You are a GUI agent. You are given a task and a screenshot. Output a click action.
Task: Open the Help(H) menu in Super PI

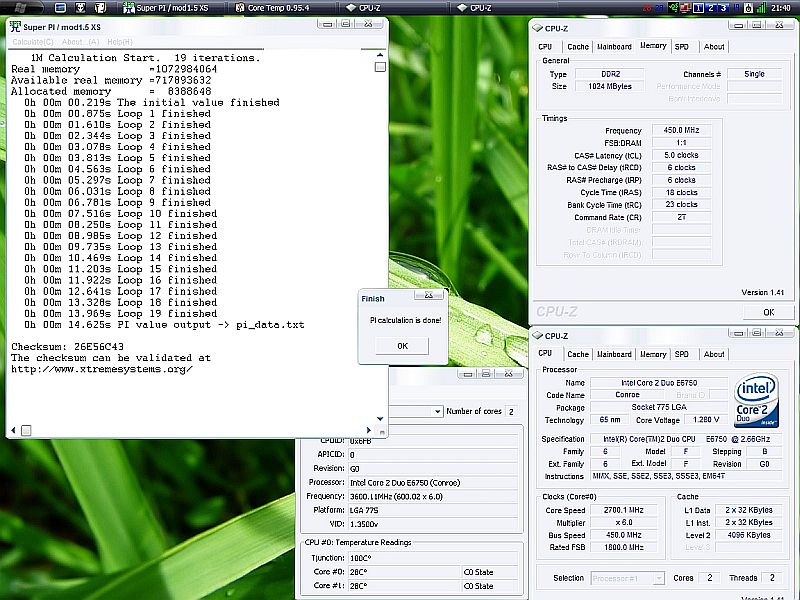pos(120,42)
